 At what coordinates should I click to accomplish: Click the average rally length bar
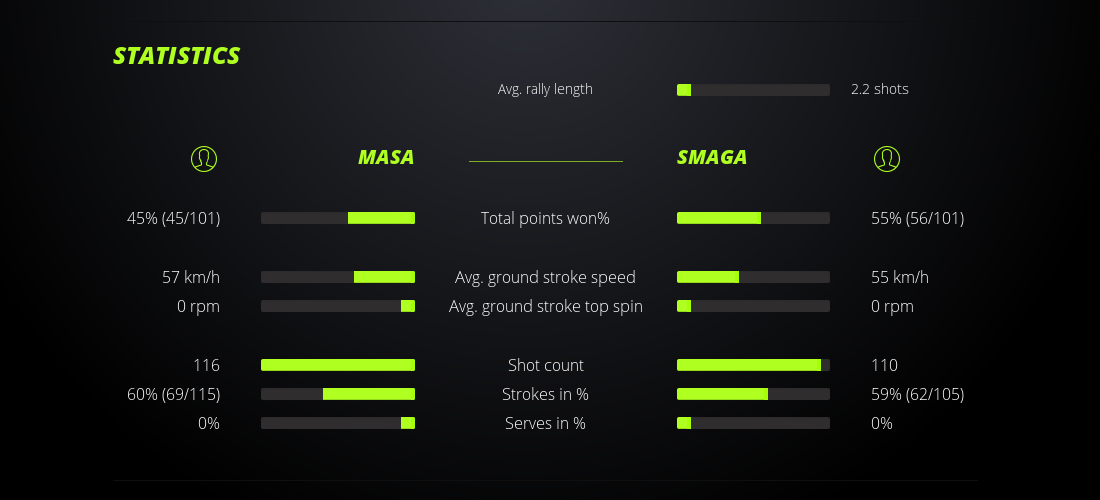753,90
